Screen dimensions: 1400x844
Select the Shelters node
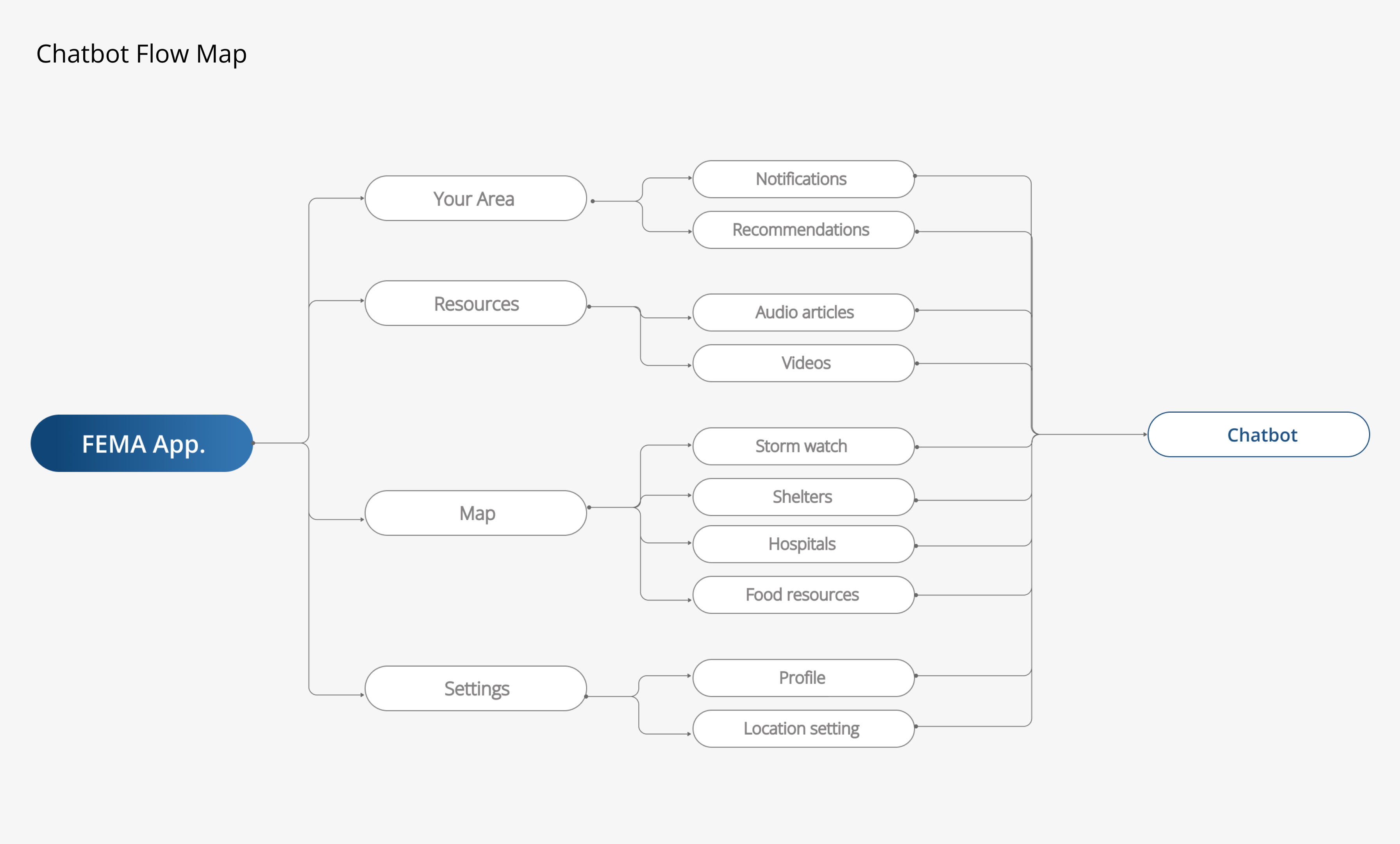[x=803, y=497]
